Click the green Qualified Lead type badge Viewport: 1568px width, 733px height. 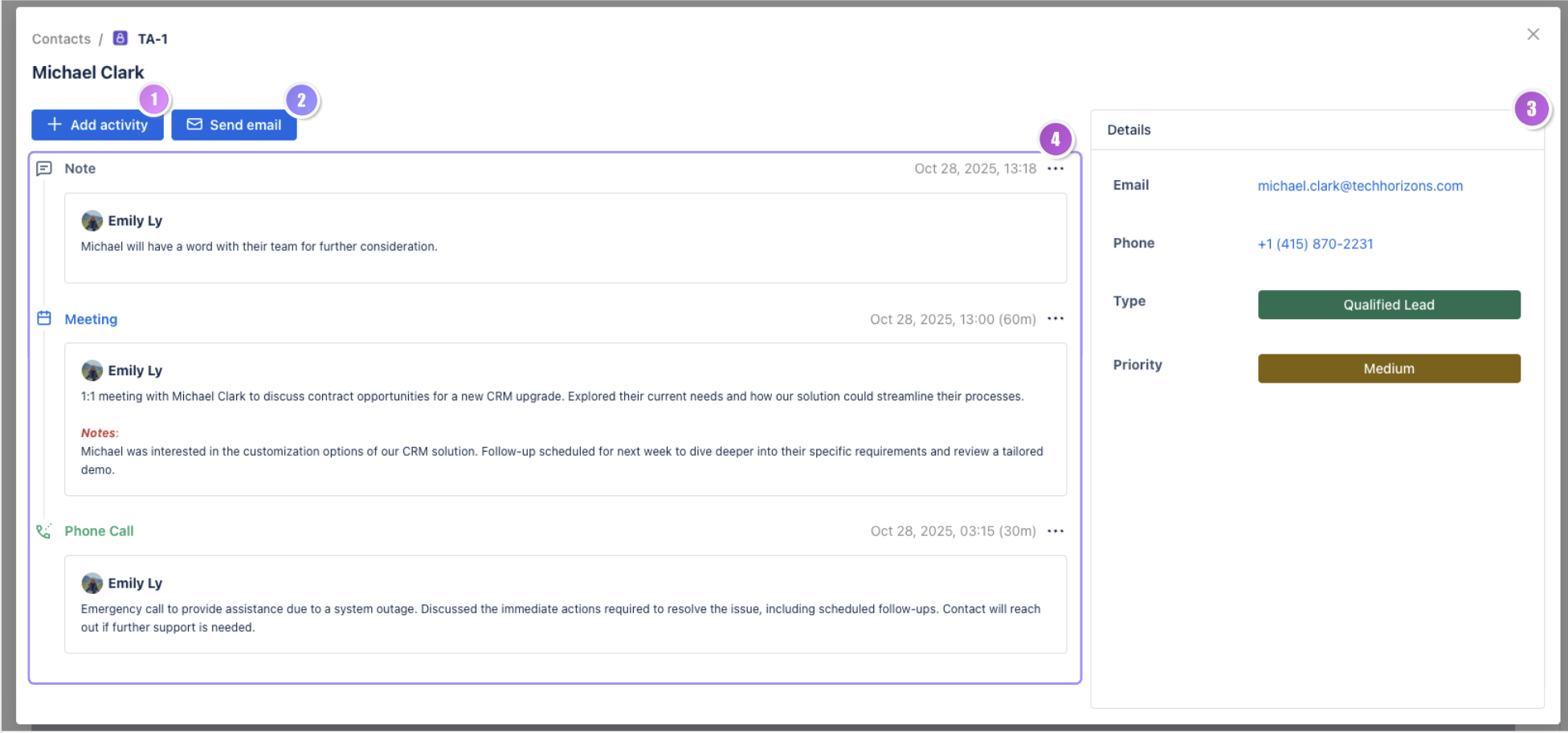tap(1388, 305)
